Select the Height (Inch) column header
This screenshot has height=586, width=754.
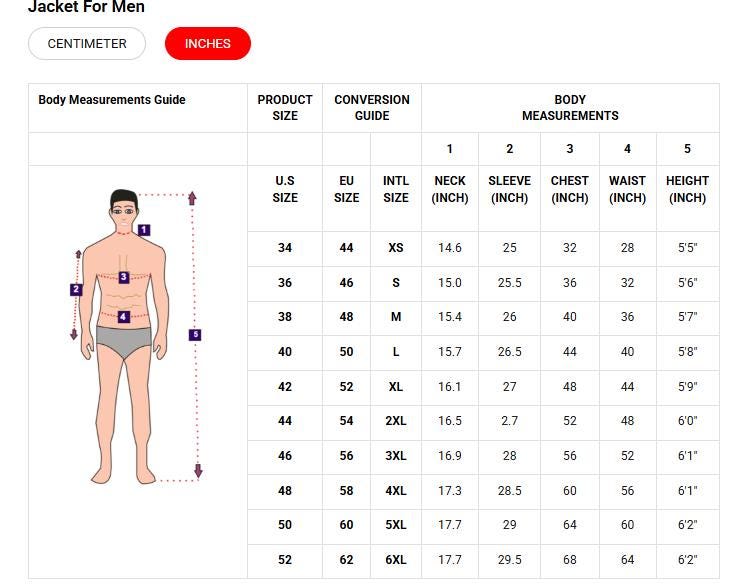point(687,189)
